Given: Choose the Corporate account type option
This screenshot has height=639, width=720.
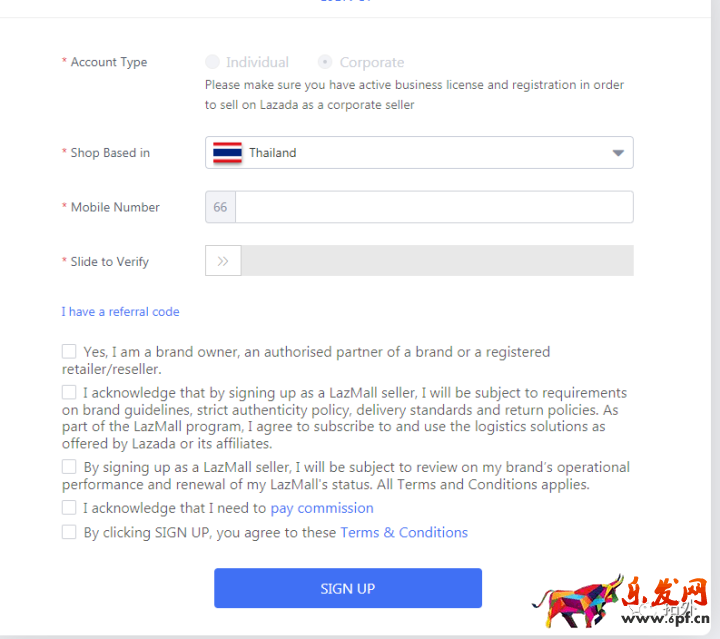Looking at the screenshot, I should tap(325, 62).
